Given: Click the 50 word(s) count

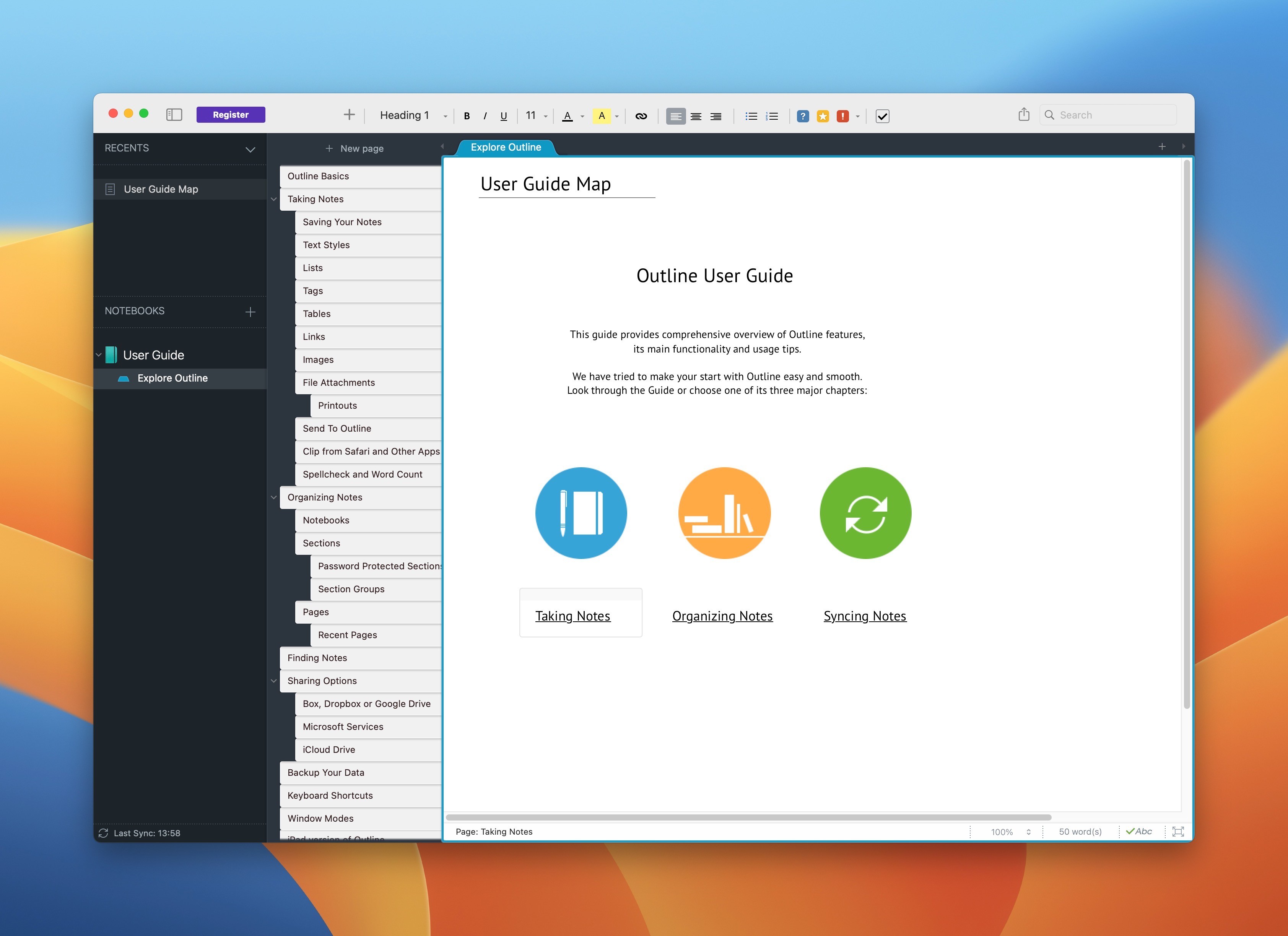Looking at the screenshot, I should click(1080, 832).
